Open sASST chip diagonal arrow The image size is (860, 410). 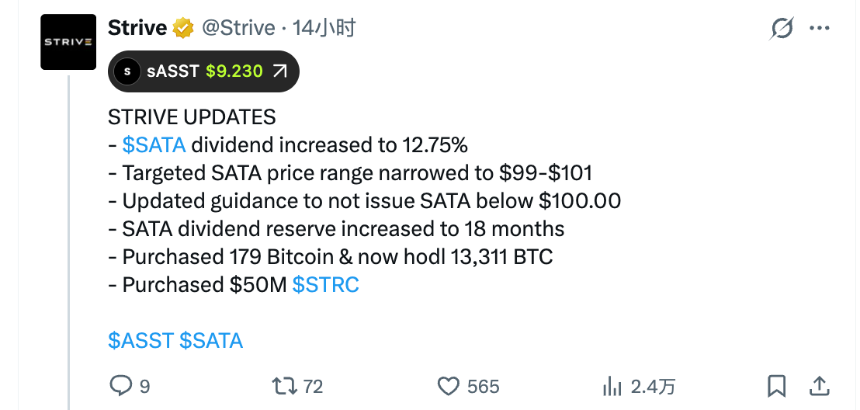pyautogui.click(x=280, y=71)
